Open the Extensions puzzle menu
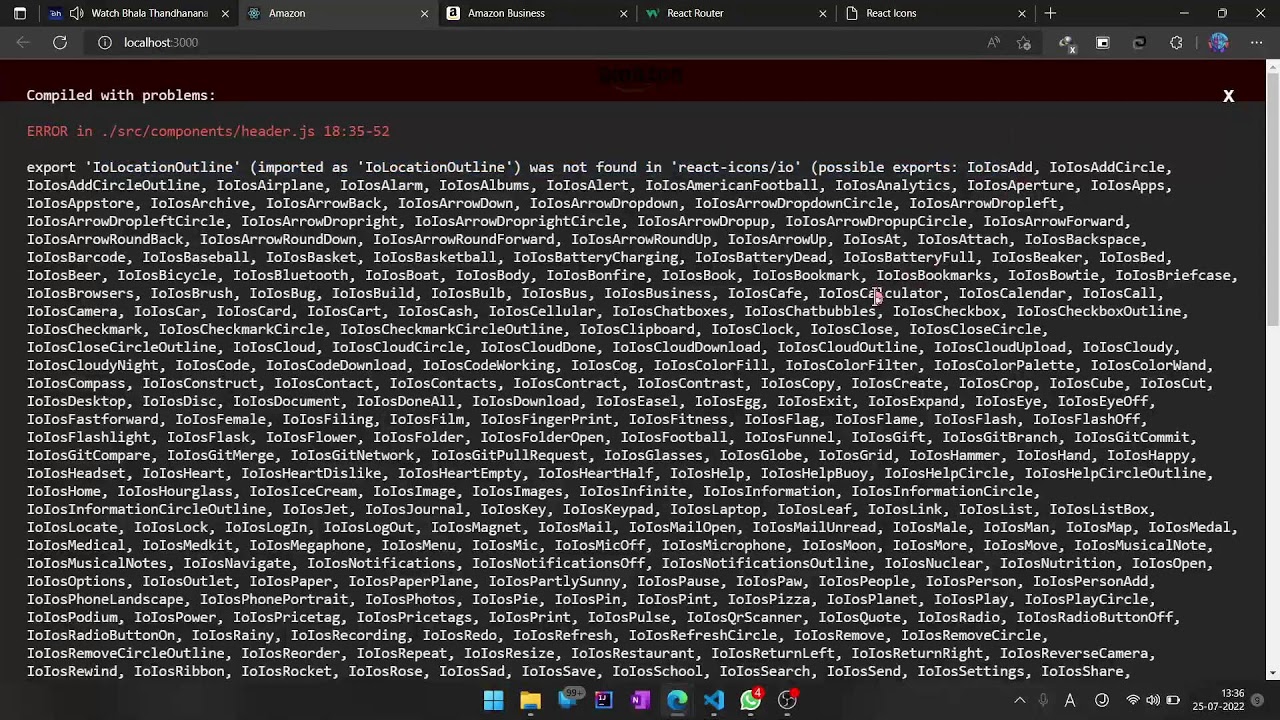This screenshot has height=720, width=1280. [x=1176, y=42]
